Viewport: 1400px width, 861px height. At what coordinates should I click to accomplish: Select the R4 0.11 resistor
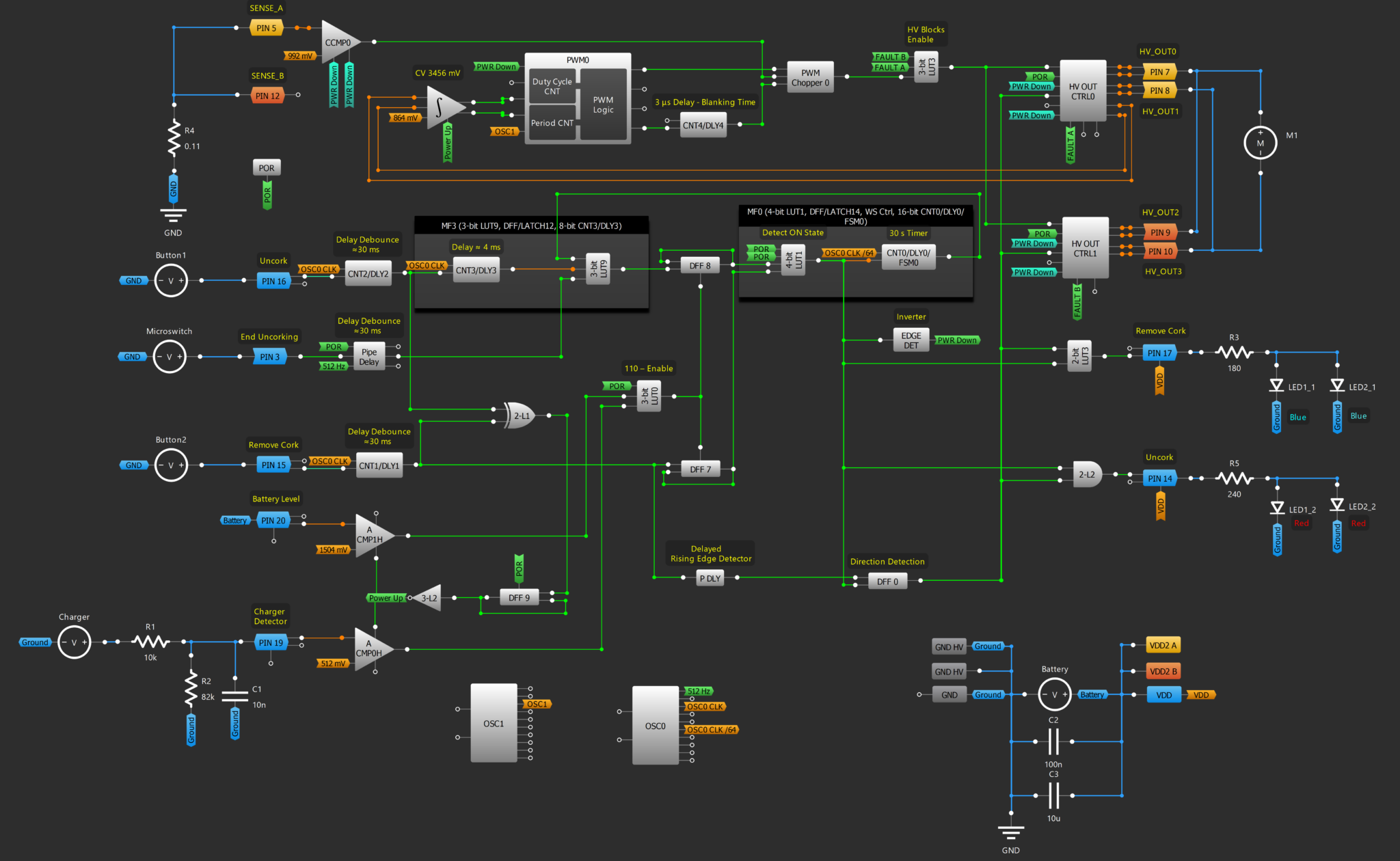(x=174, y=138)
